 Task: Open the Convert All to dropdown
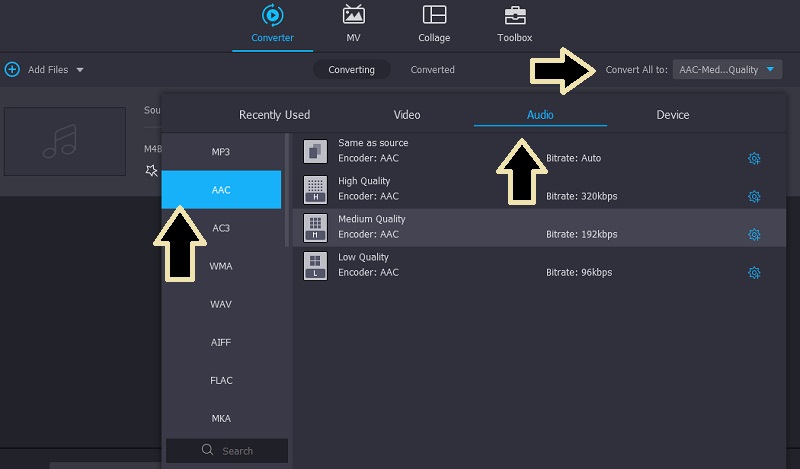(727, 70)
